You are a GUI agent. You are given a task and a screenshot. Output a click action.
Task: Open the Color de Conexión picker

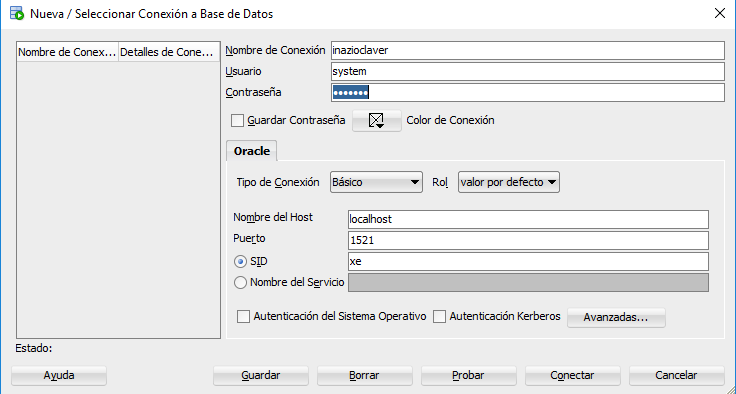pos(377,121)
